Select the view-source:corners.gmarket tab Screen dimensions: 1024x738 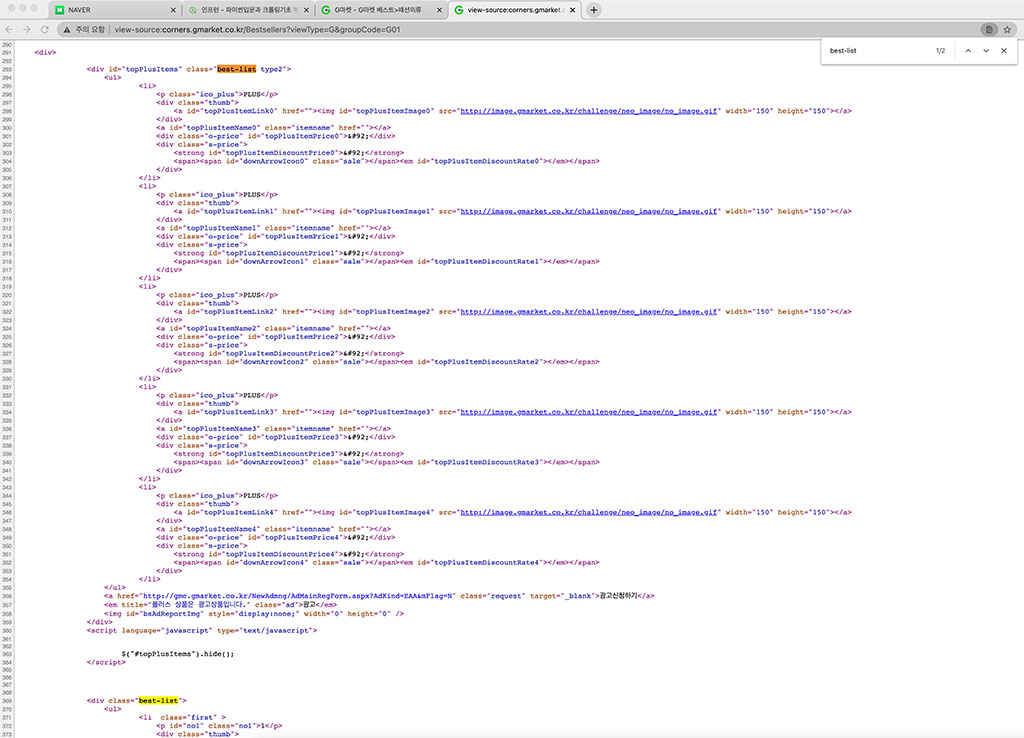pos(515,10)
